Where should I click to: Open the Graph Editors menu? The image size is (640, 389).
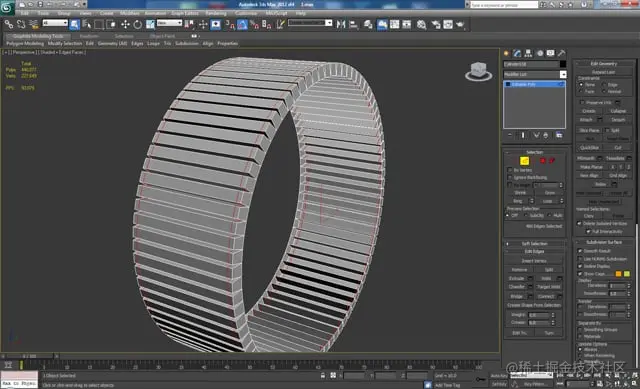tap(185, 13)
